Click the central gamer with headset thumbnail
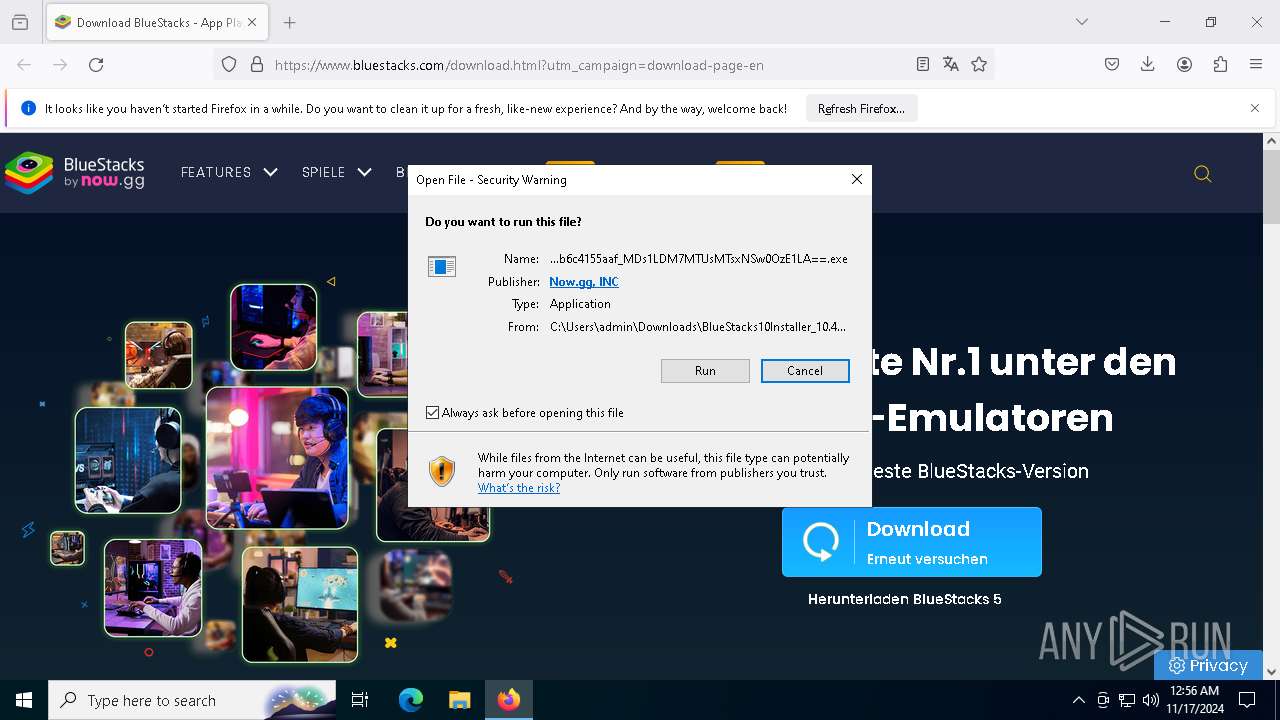This screenshot has height=720, width=1280. click(277, 458)
